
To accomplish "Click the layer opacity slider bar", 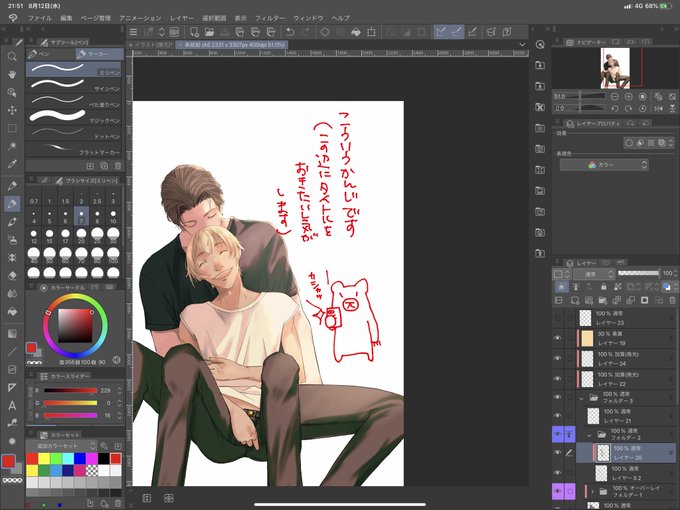I will [638, 273].
